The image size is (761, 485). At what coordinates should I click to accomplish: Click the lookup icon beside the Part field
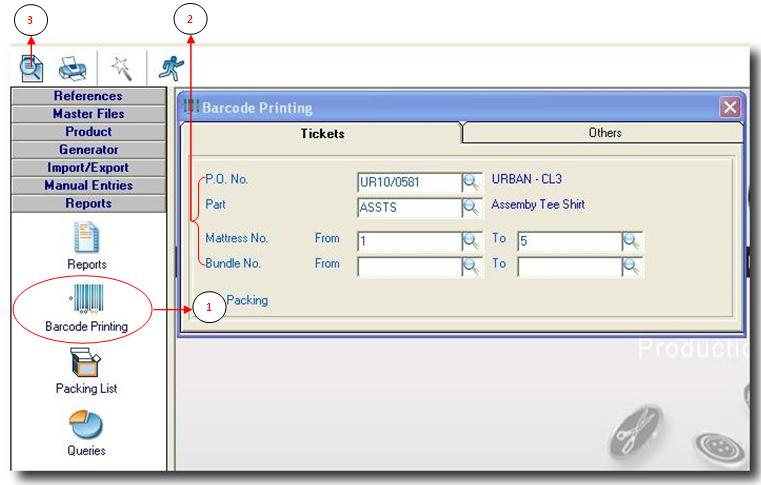tap(471, 208)
